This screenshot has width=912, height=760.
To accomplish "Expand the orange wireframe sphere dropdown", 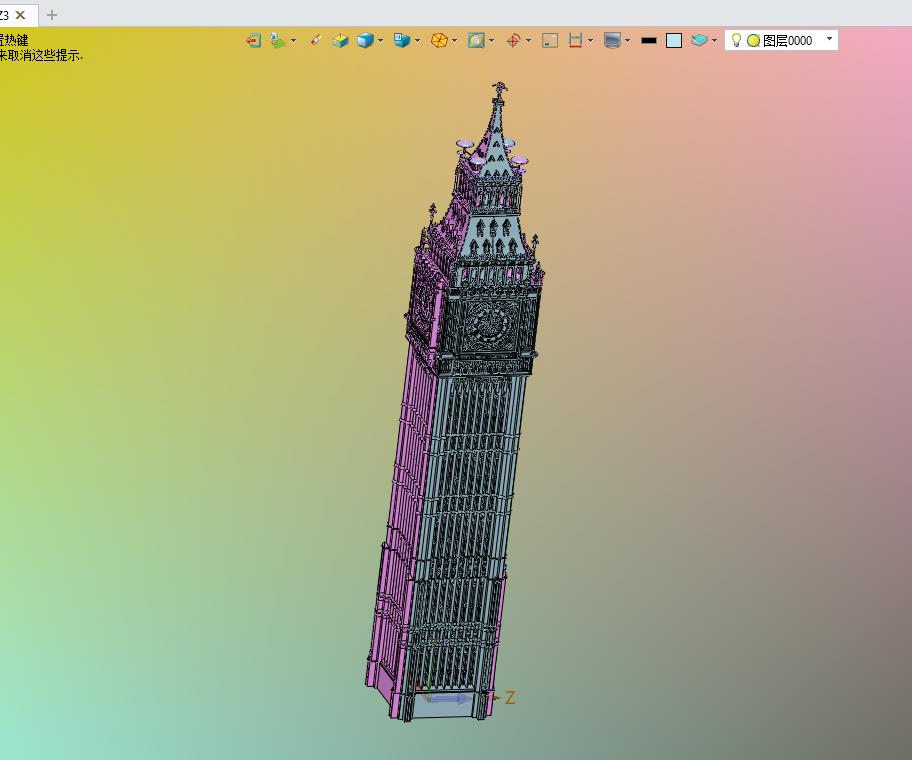I will coord(455,40).
